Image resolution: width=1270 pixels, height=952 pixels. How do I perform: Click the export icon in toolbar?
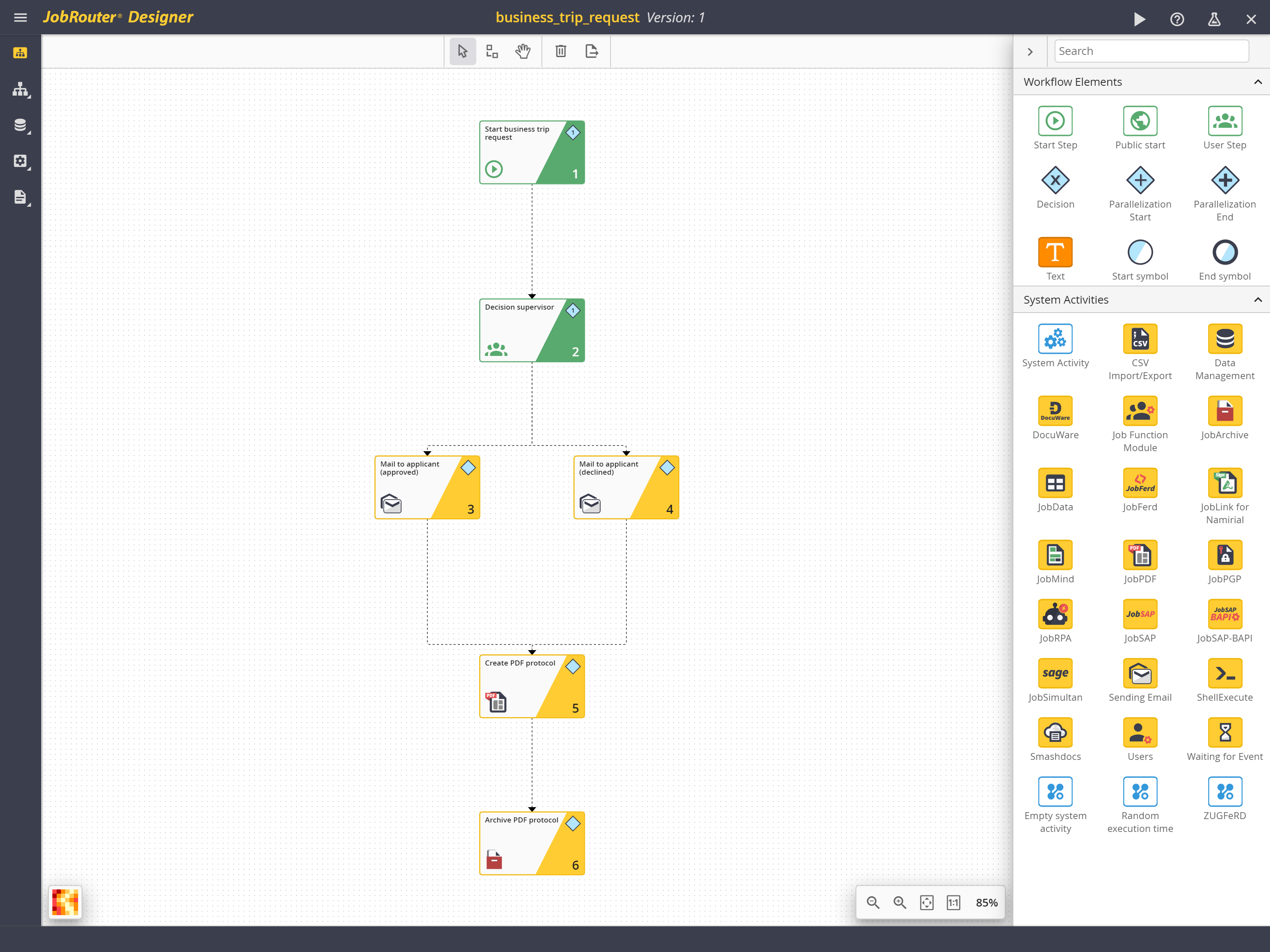pos(591,51)
